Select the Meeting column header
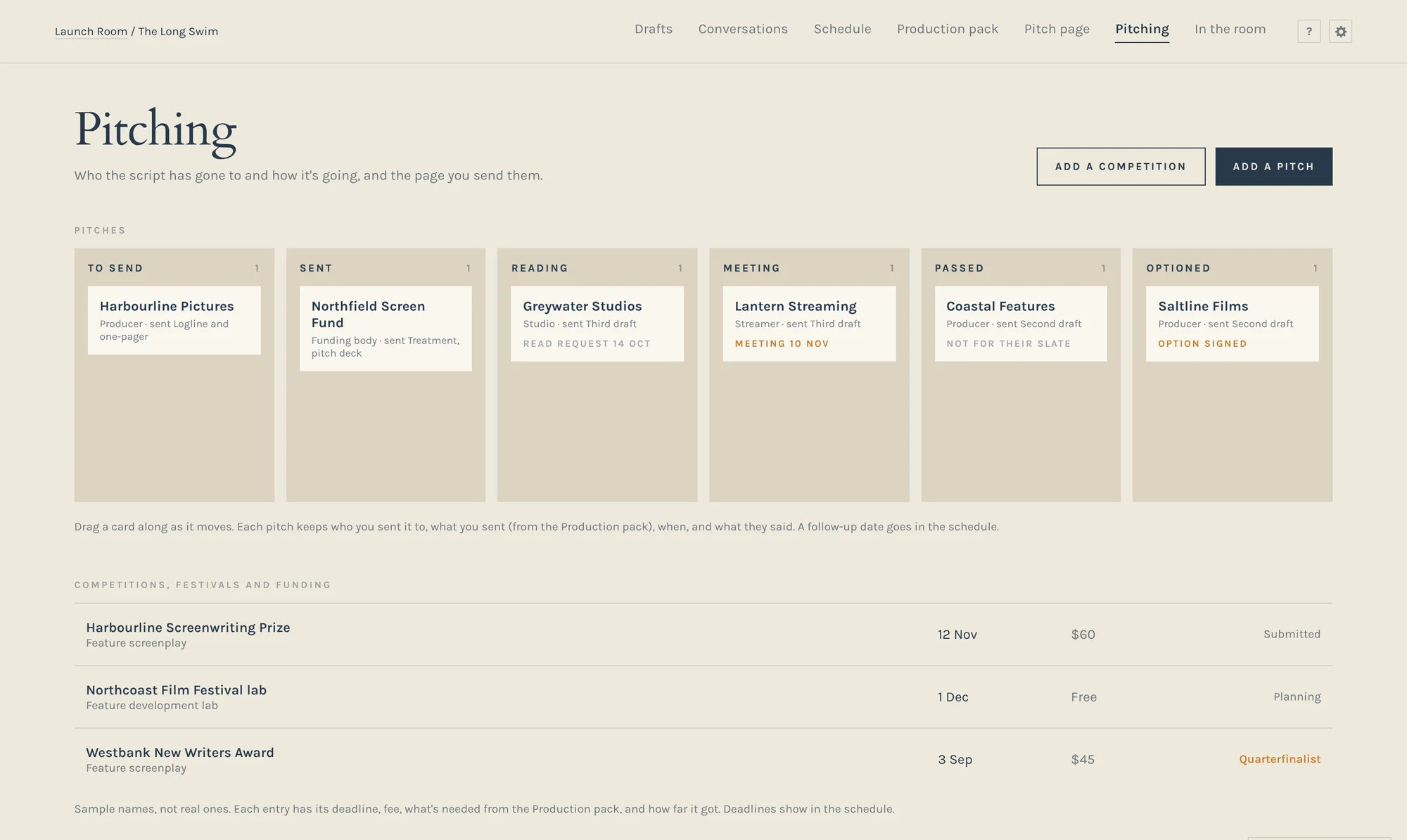 point(751,268)
